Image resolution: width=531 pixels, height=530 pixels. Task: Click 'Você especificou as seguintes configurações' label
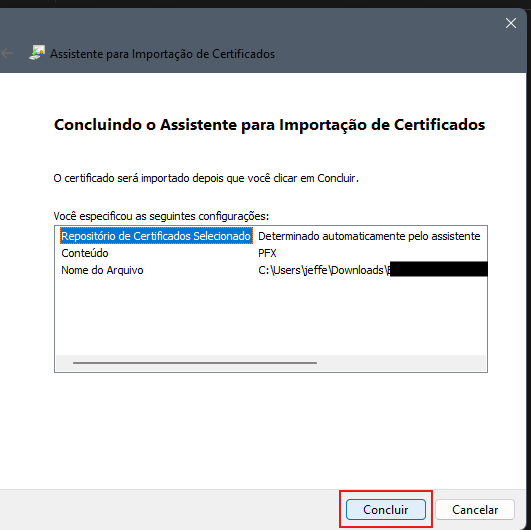pyautogui.click(x=161, y=216)
